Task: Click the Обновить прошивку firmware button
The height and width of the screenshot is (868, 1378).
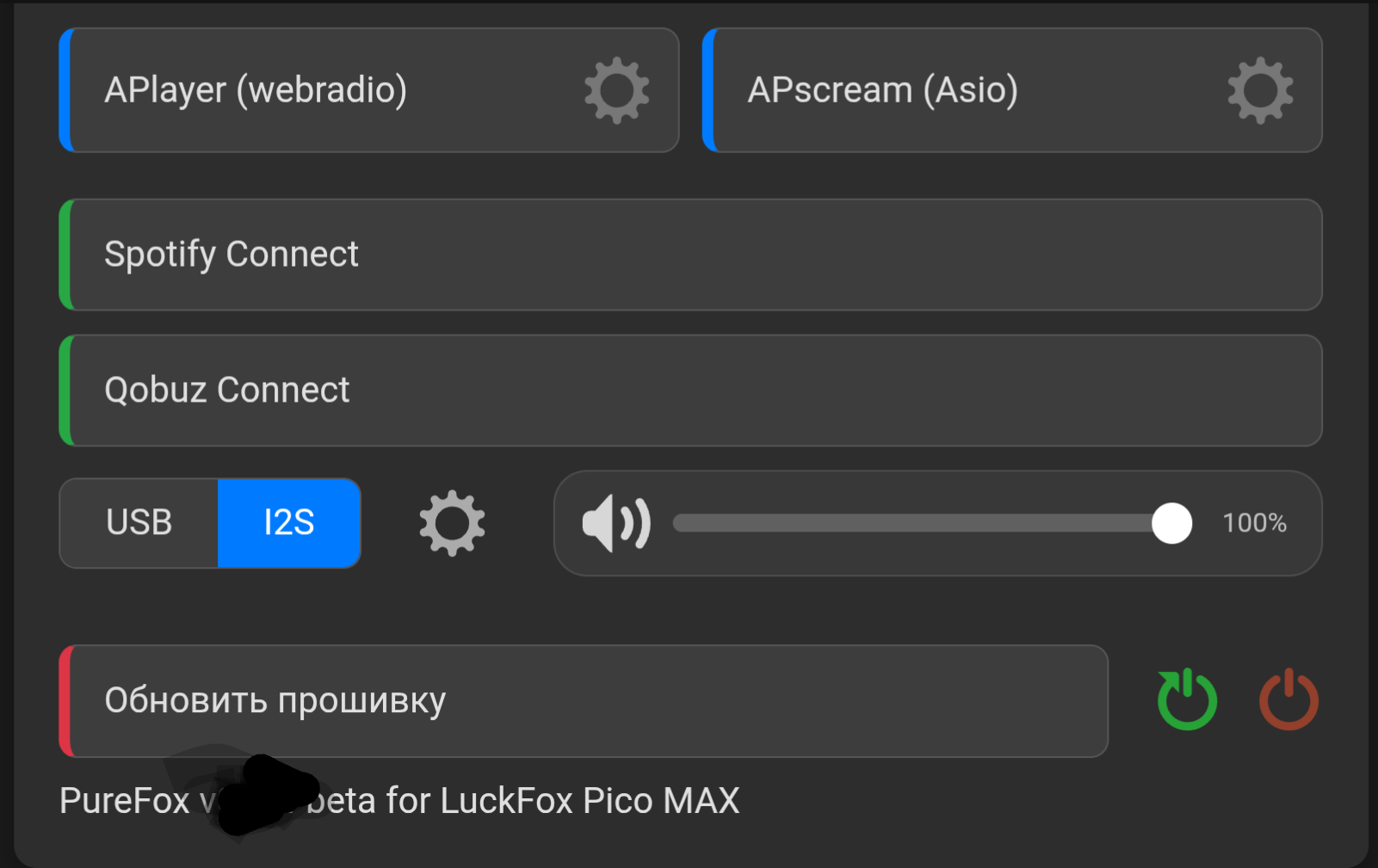Action: click(x=584, y=701)
